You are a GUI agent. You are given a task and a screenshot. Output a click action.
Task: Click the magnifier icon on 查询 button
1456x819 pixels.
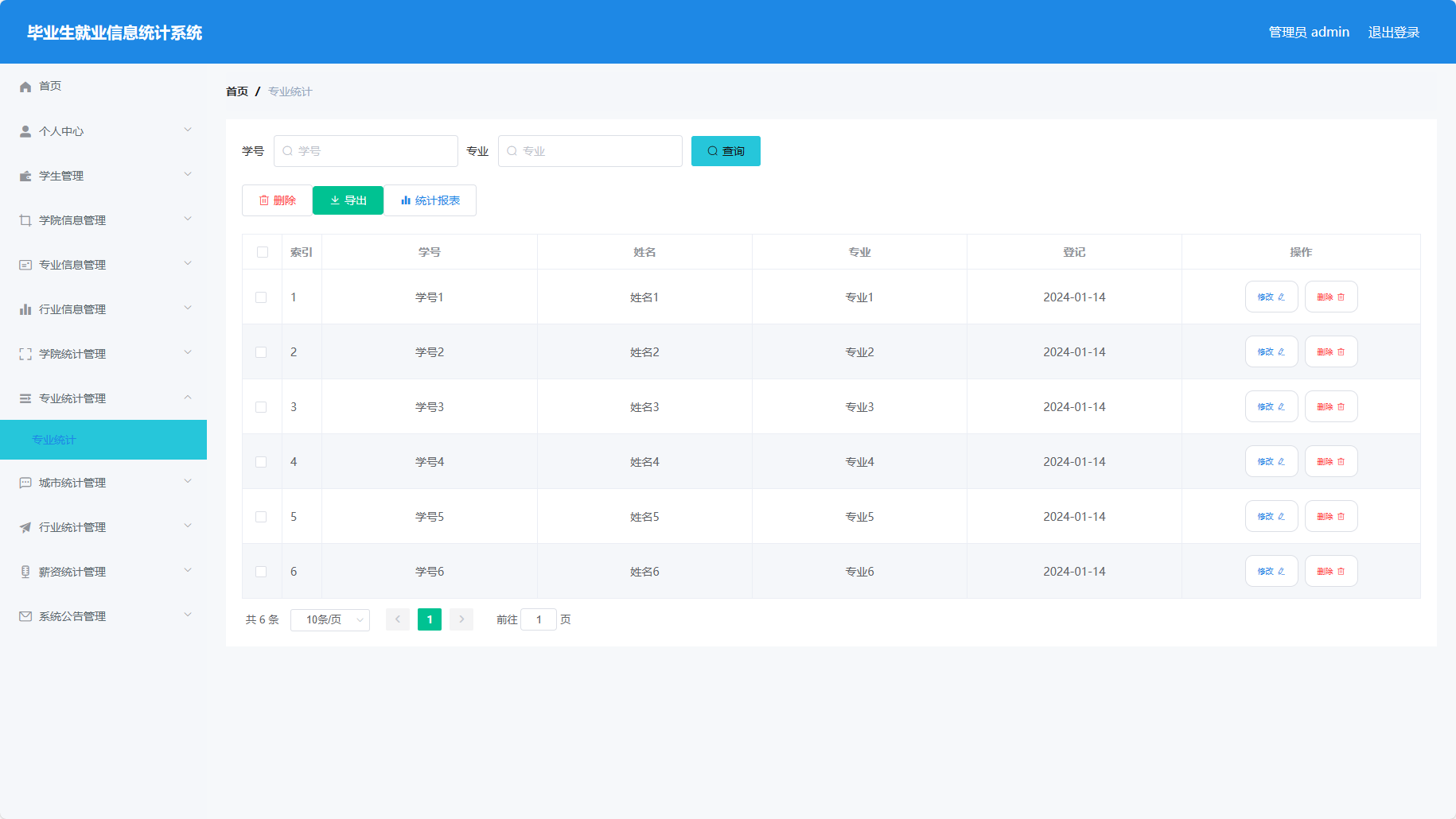713,151
